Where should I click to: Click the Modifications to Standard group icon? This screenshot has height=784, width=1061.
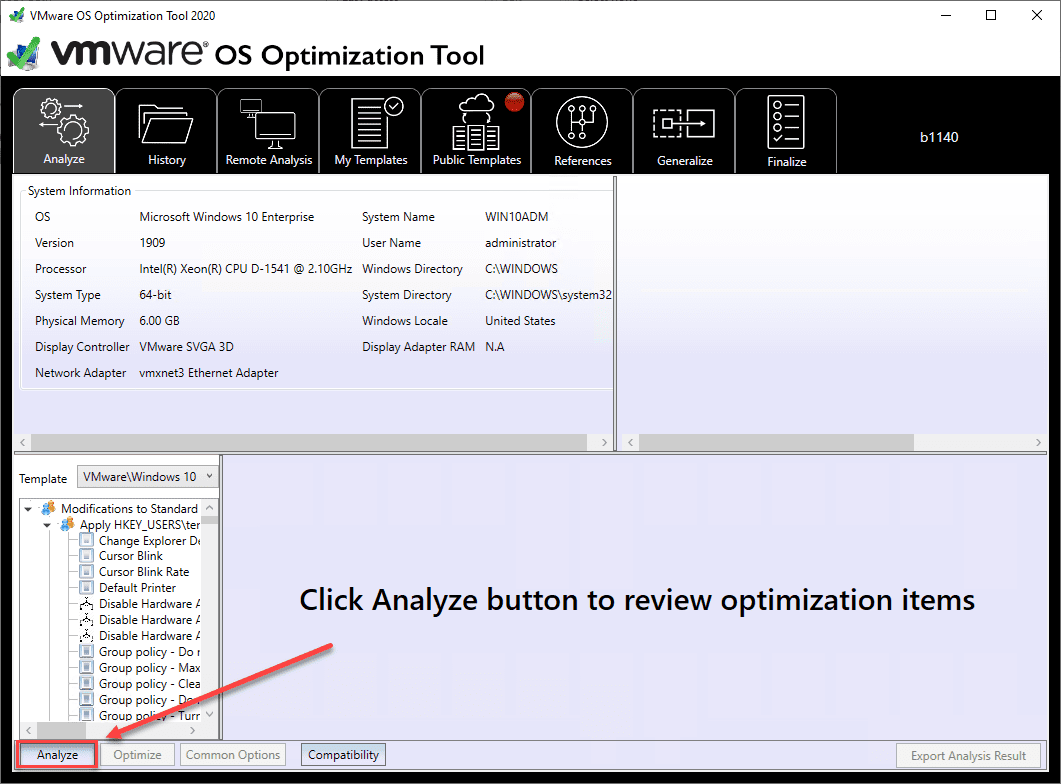tap(48, 508)
